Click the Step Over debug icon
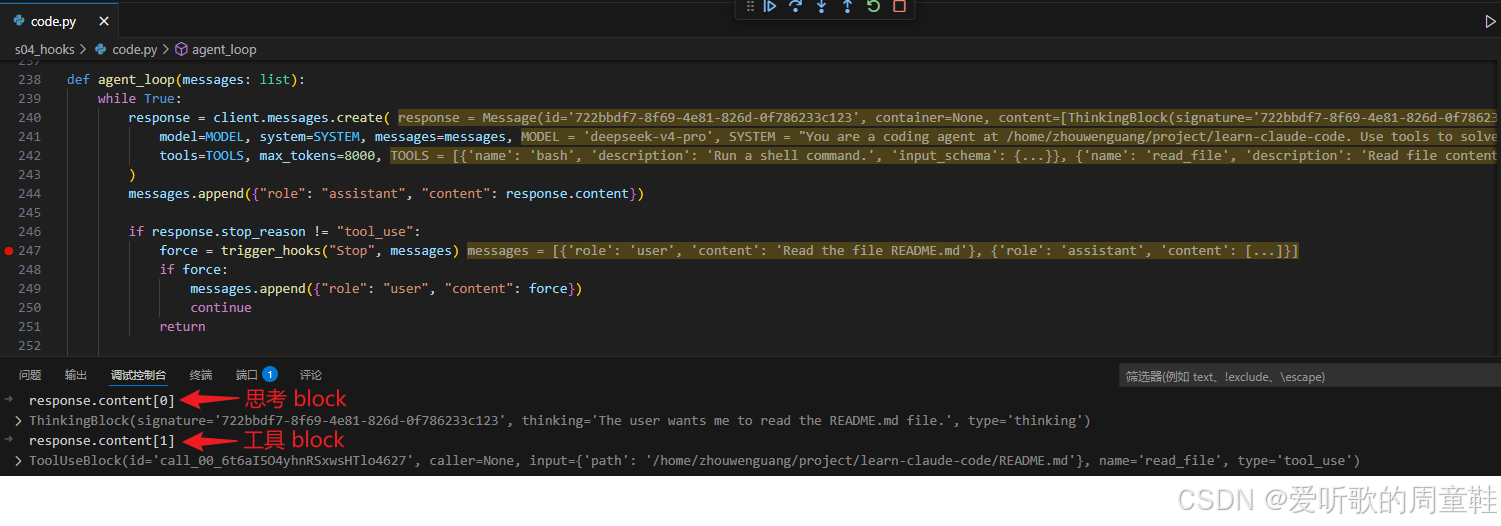Screen dimensions: 1501x526 (x=796, y=6)
